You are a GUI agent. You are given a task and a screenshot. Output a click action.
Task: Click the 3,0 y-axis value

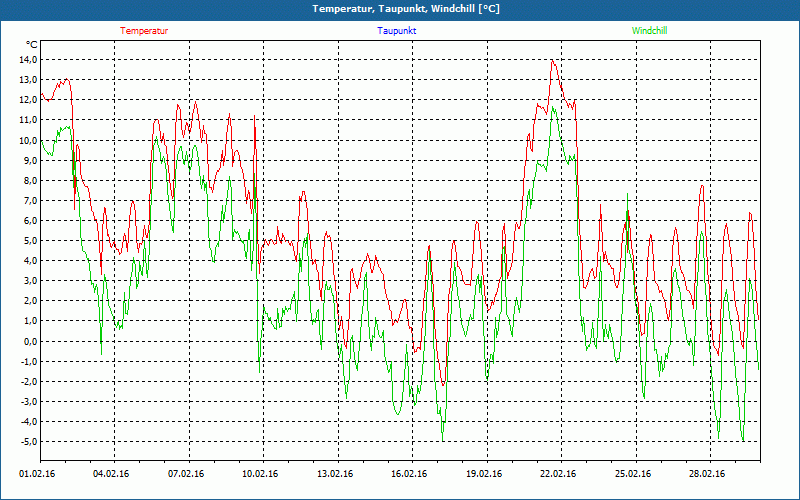point(30,281)
